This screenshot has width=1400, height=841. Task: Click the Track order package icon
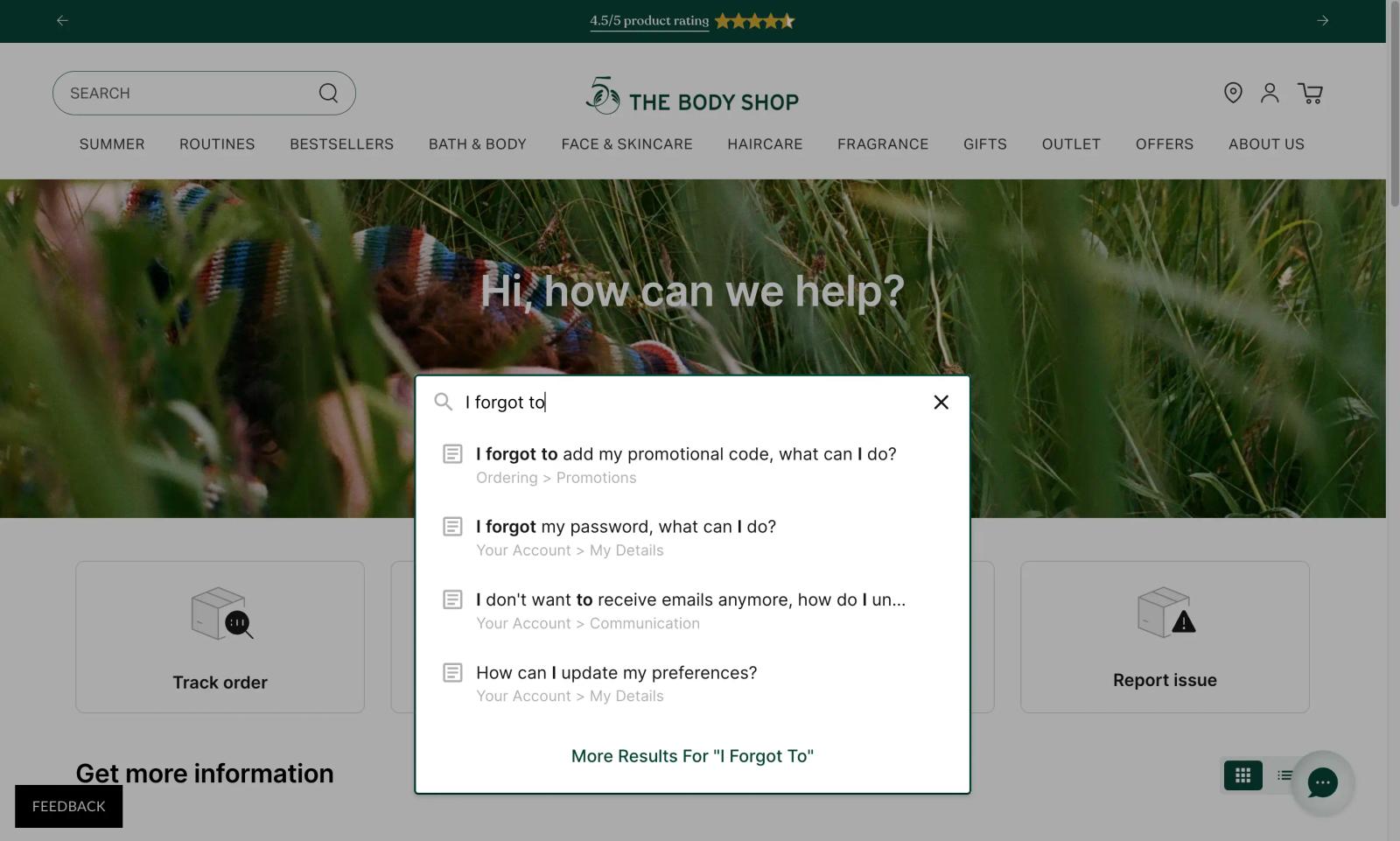coord(222,613)
